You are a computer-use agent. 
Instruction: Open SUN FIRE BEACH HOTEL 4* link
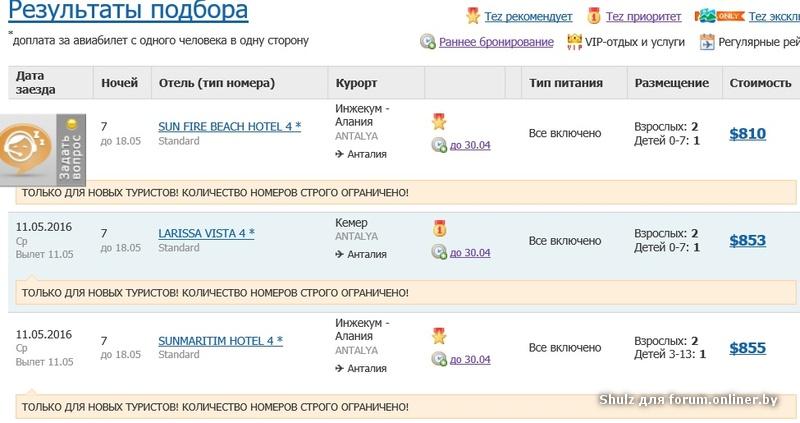tap(230, 126)
